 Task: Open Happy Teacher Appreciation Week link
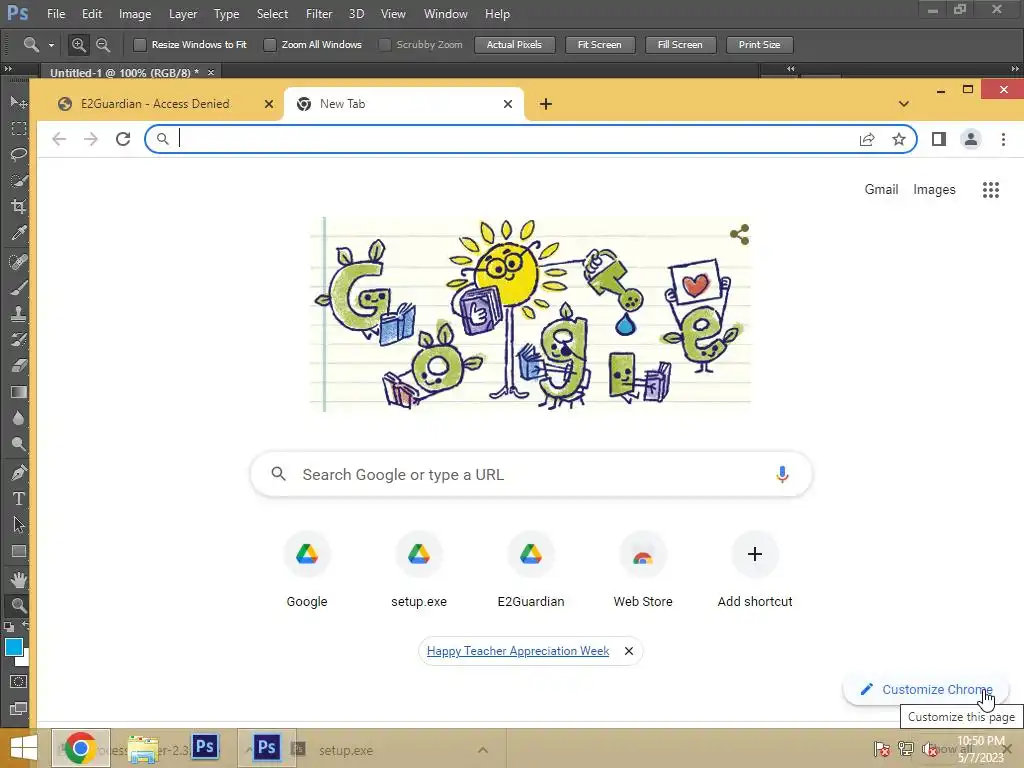coord(517,651)
